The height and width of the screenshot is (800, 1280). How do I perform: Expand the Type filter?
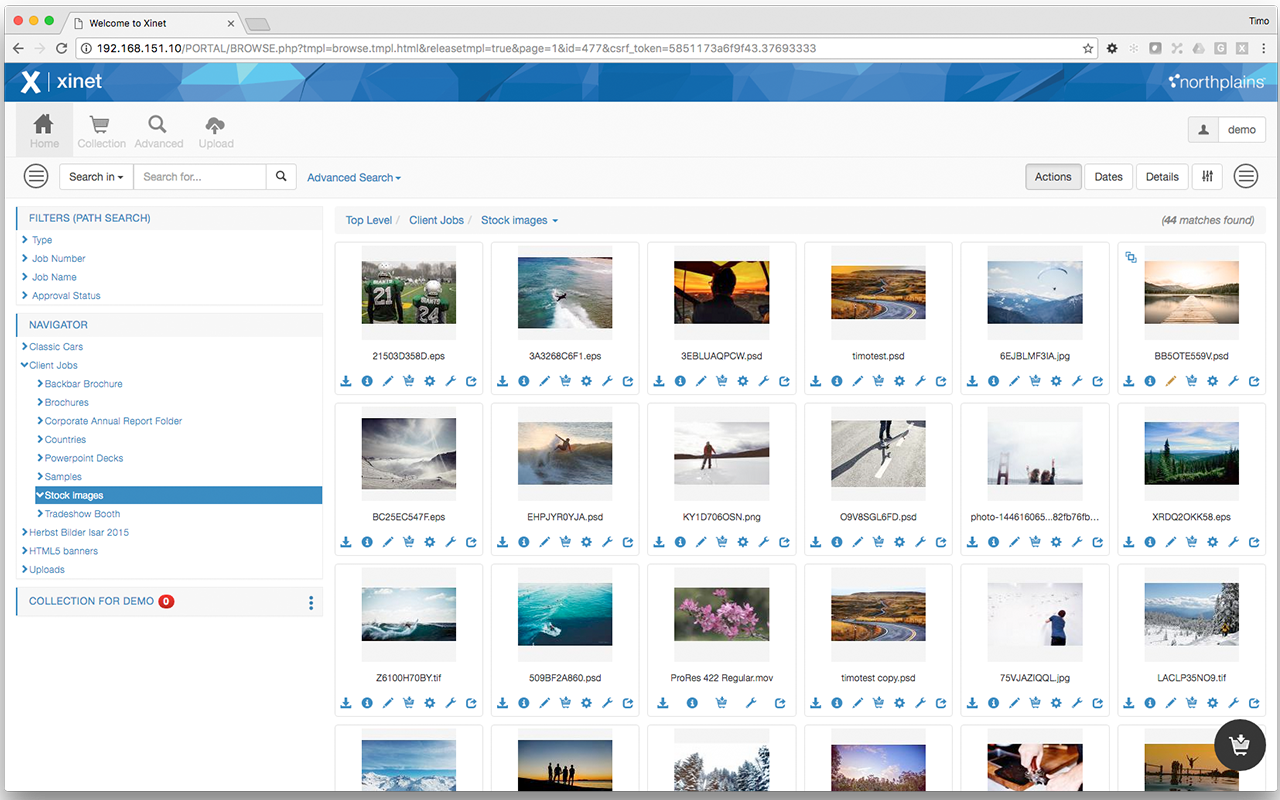37,240
